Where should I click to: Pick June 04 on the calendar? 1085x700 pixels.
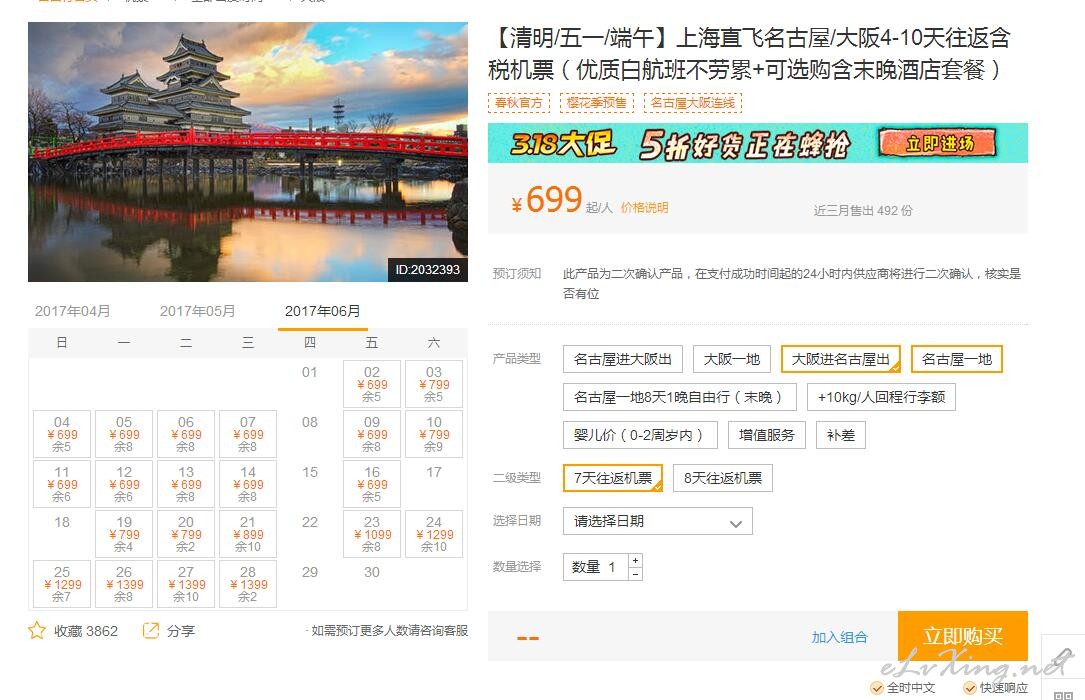pyautogui.click(x=62, y=434)
